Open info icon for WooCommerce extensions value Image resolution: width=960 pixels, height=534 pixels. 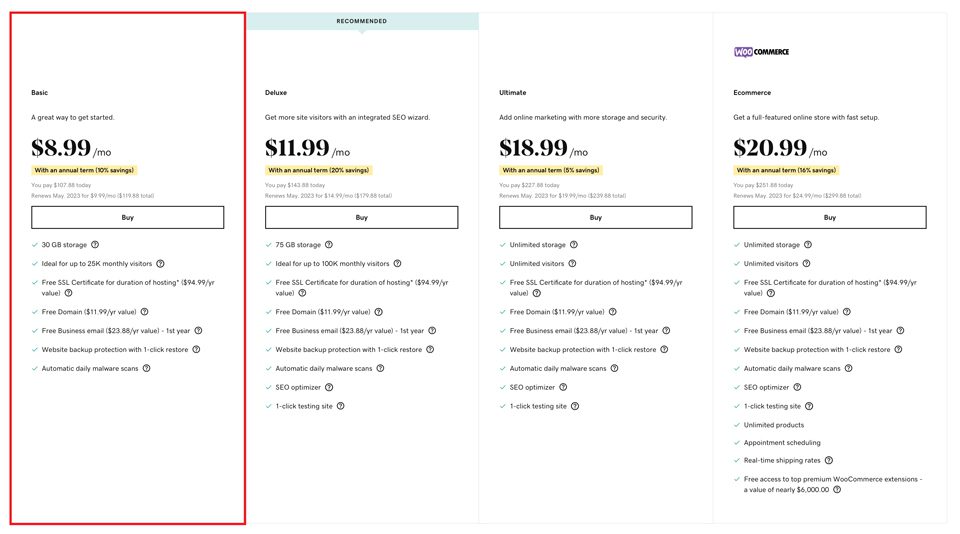click(837, 490)
